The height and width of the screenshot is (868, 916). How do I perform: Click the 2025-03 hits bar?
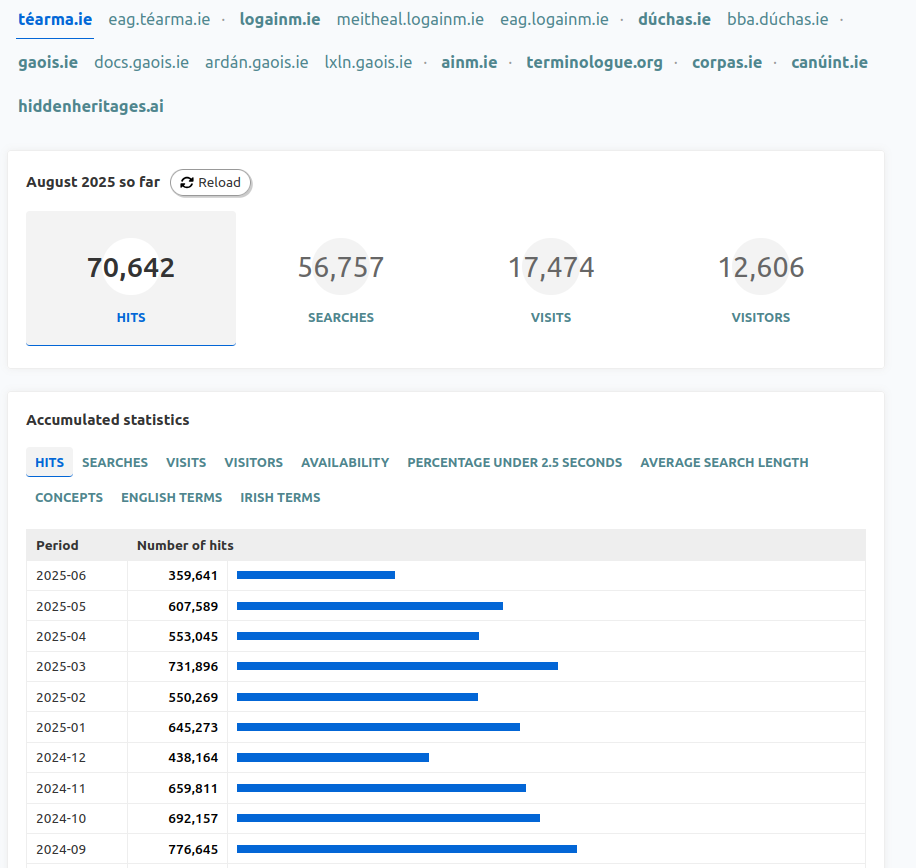click(395, 666)
